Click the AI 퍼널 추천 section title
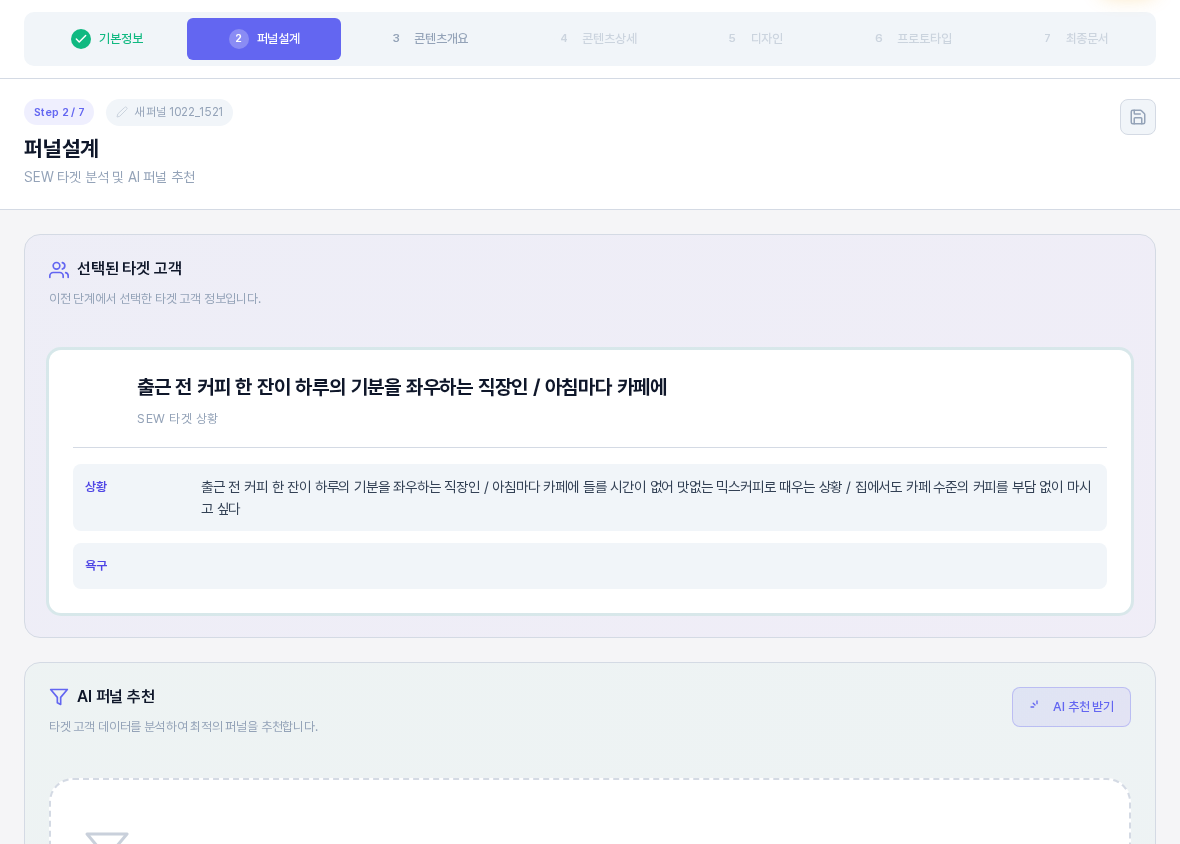The width and height of the screenshot is (1180, 844). [116, 697]
